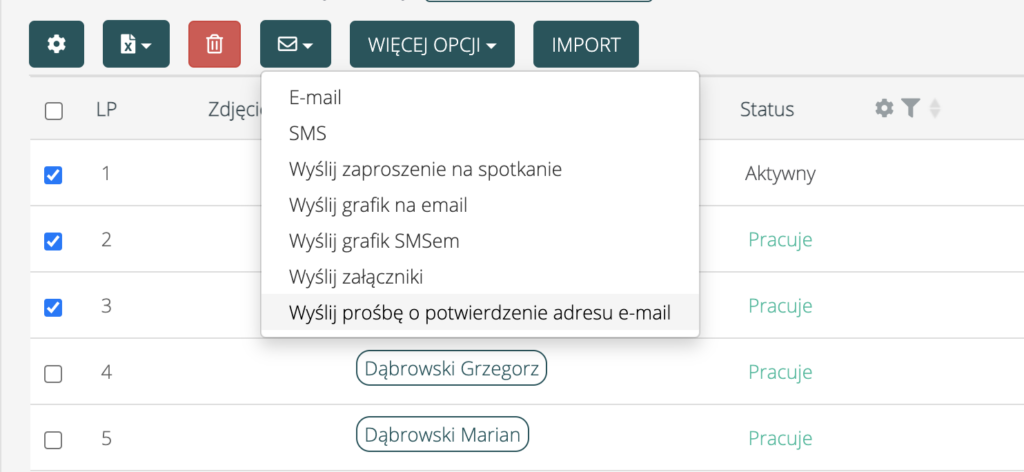Toggle the select-all header checkbox
This screenshot has width=1024, height=472.
click(x=54, y=111)
